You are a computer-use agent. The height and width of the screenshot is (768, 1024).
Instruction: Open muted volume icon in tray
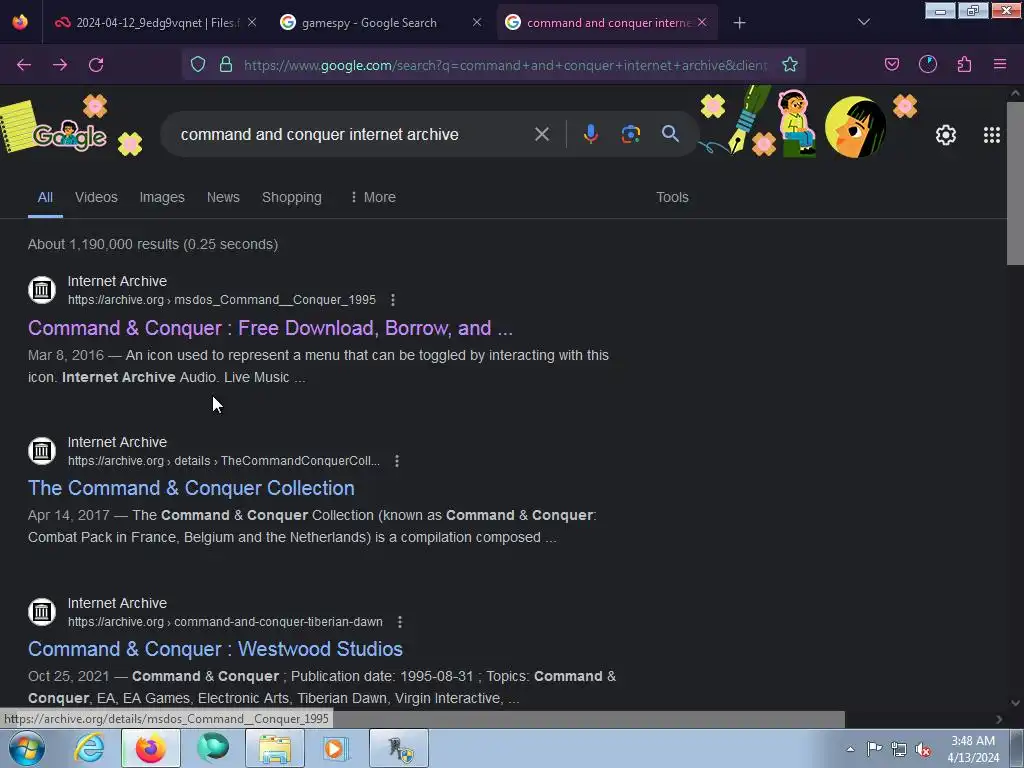(x=923, y=749)
